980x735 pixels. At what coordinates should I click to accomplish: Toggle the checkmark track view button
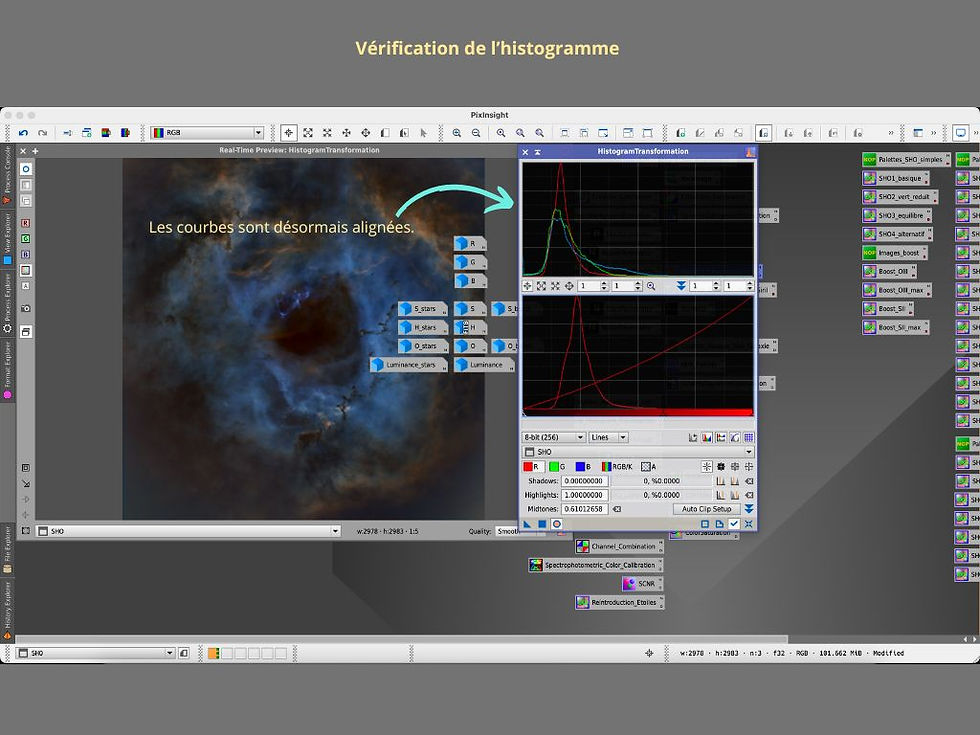[734, 524]
